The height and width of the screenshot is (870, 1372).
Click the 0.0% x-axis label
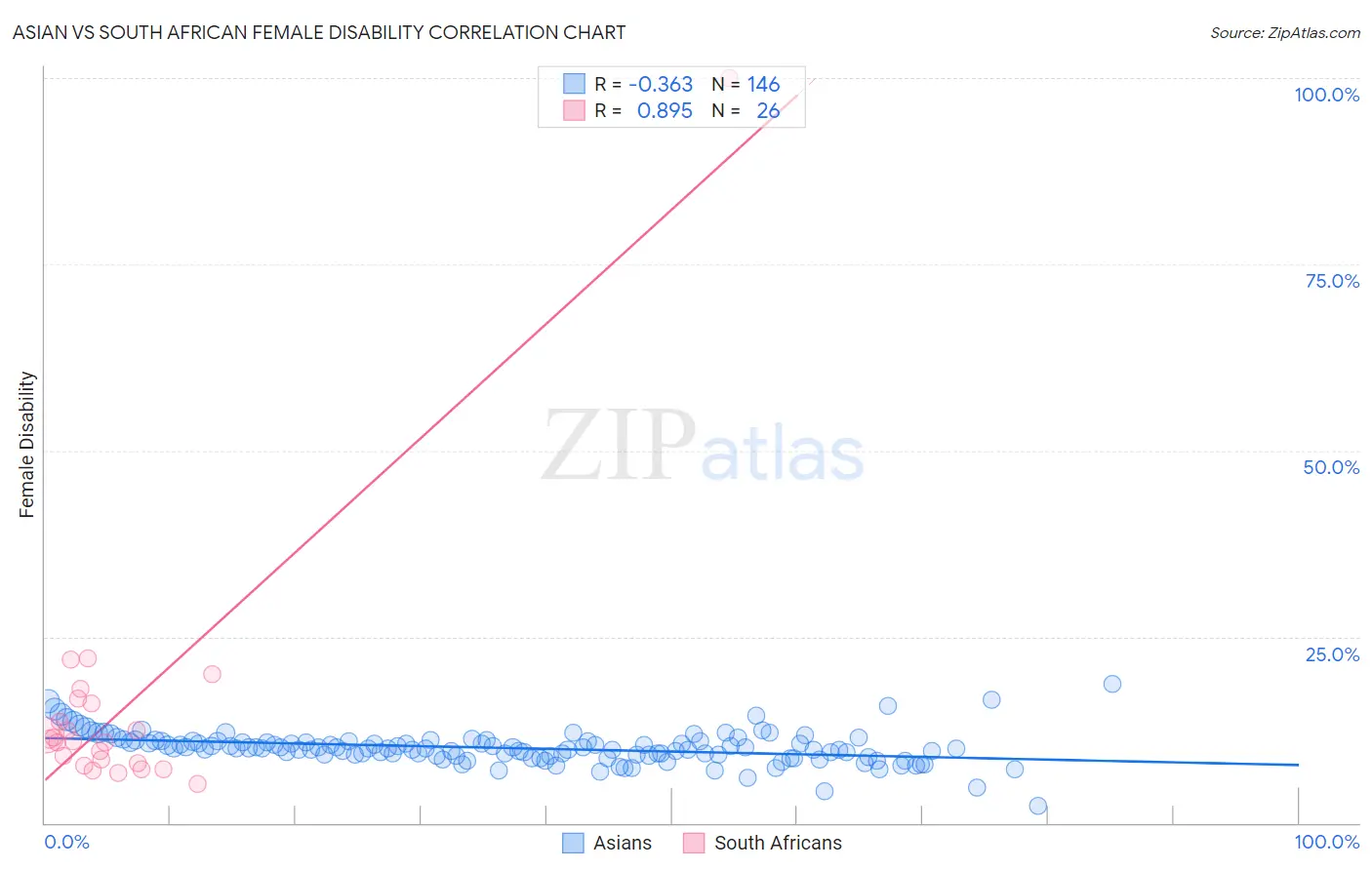coord(67,842)
